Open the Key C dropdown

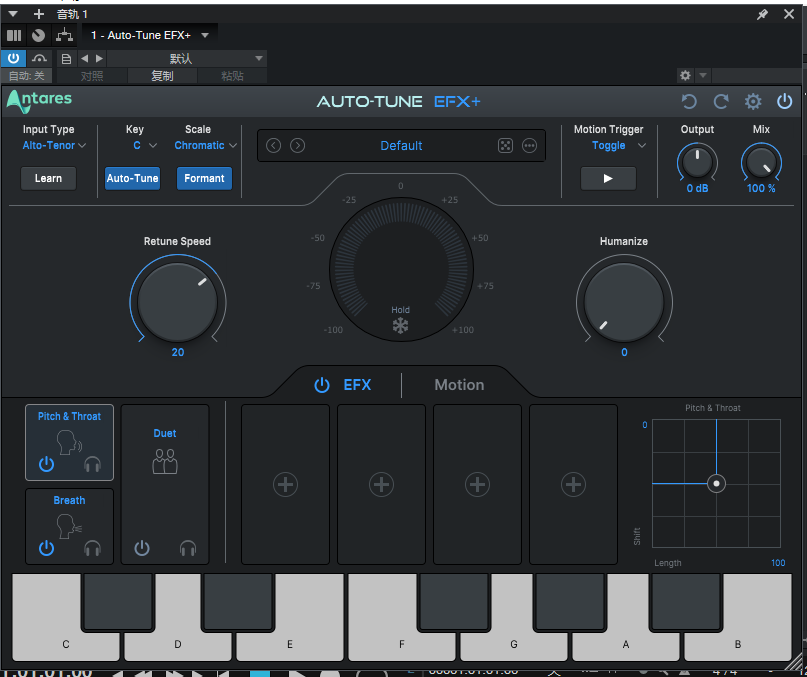coord(145,146)
